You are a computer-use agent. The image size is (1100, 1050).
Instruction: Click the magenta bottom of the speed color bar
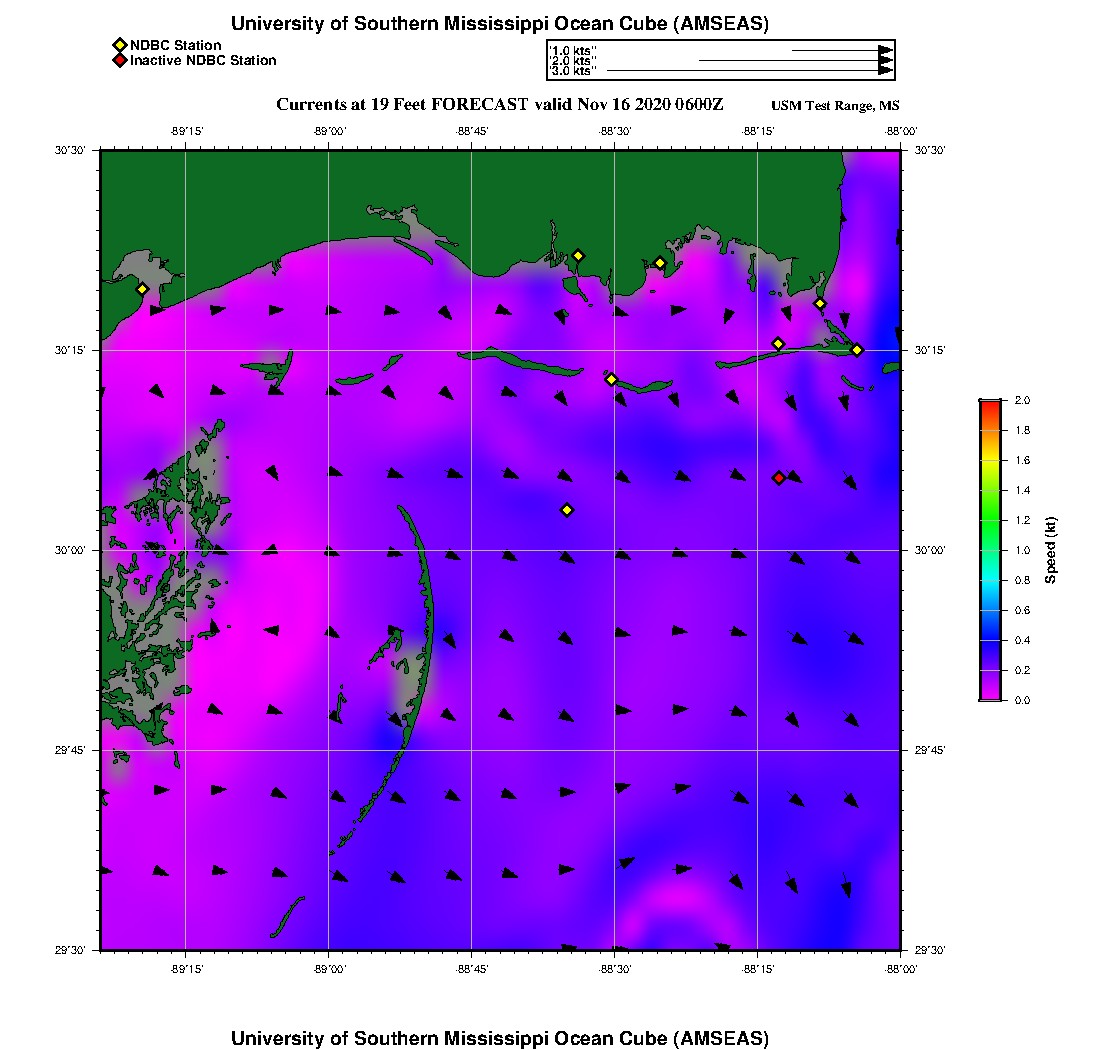(989, 695)
